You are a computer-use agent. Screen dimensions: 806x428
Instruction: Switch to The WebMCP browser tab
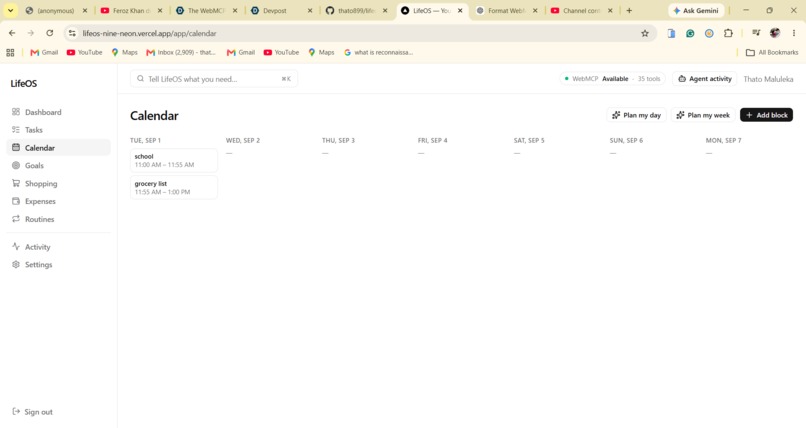coord(206,10)
